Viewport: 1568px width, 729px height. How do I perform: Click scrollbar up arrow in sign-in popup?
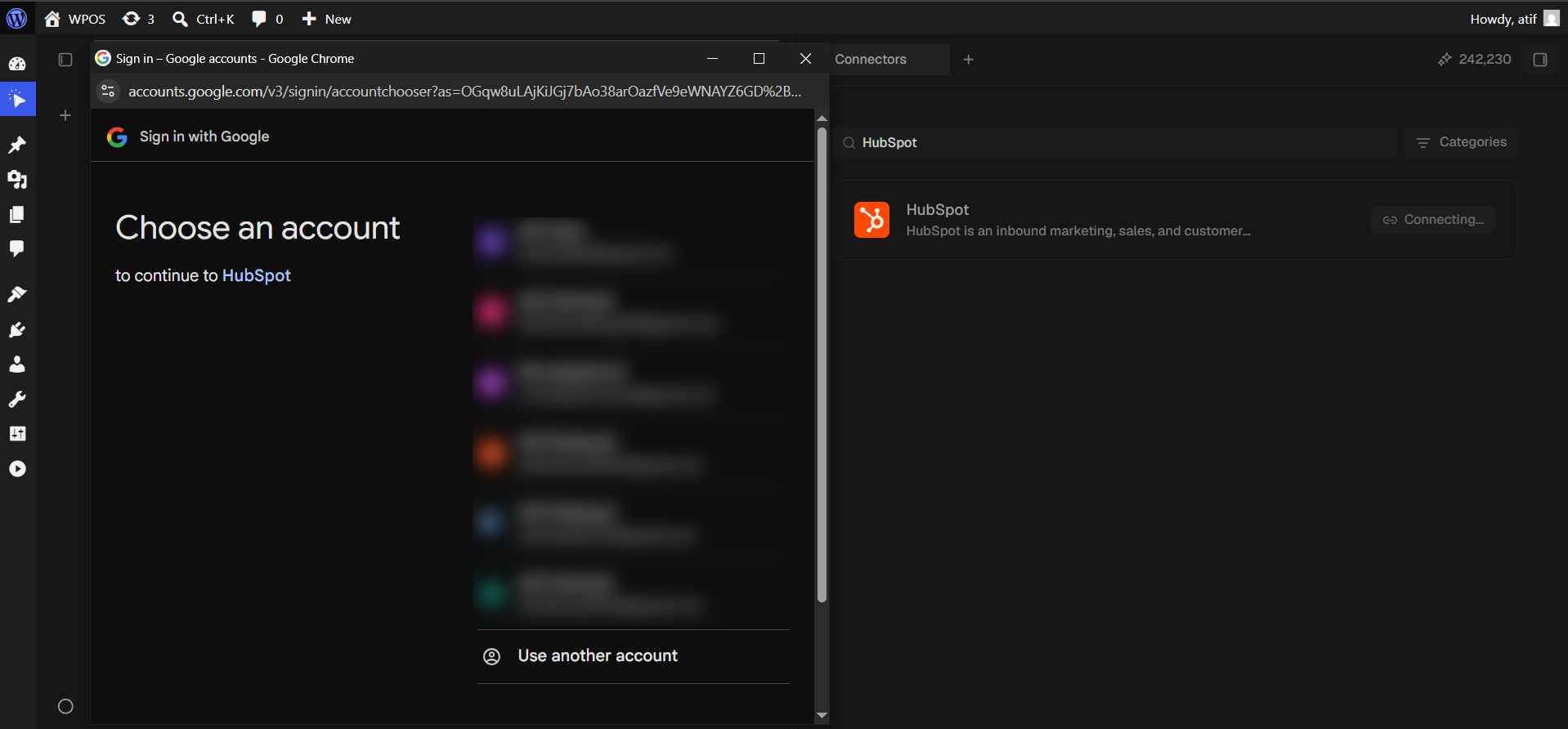click(822, 119)
